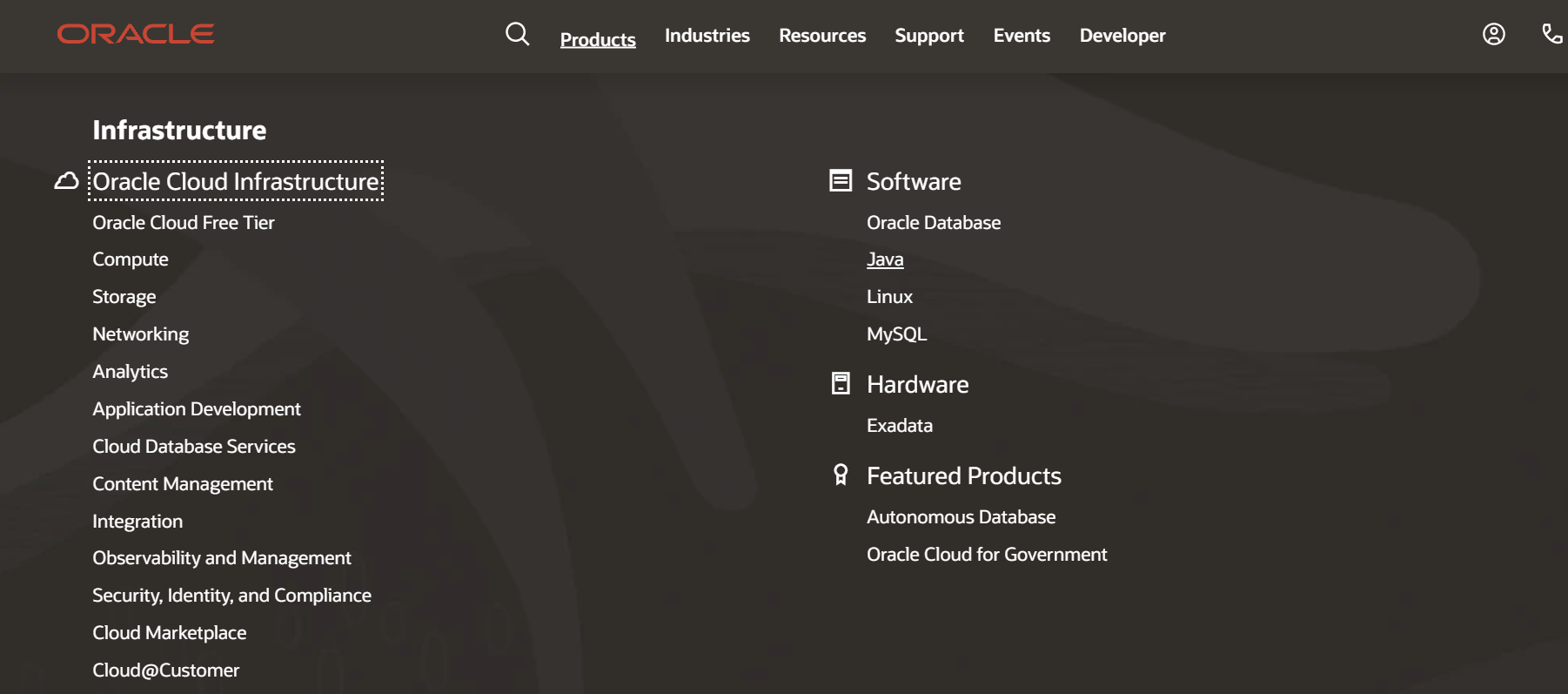
Task: Click the Oracle logo
Action: pyautogui.click(x=136, y=34)
